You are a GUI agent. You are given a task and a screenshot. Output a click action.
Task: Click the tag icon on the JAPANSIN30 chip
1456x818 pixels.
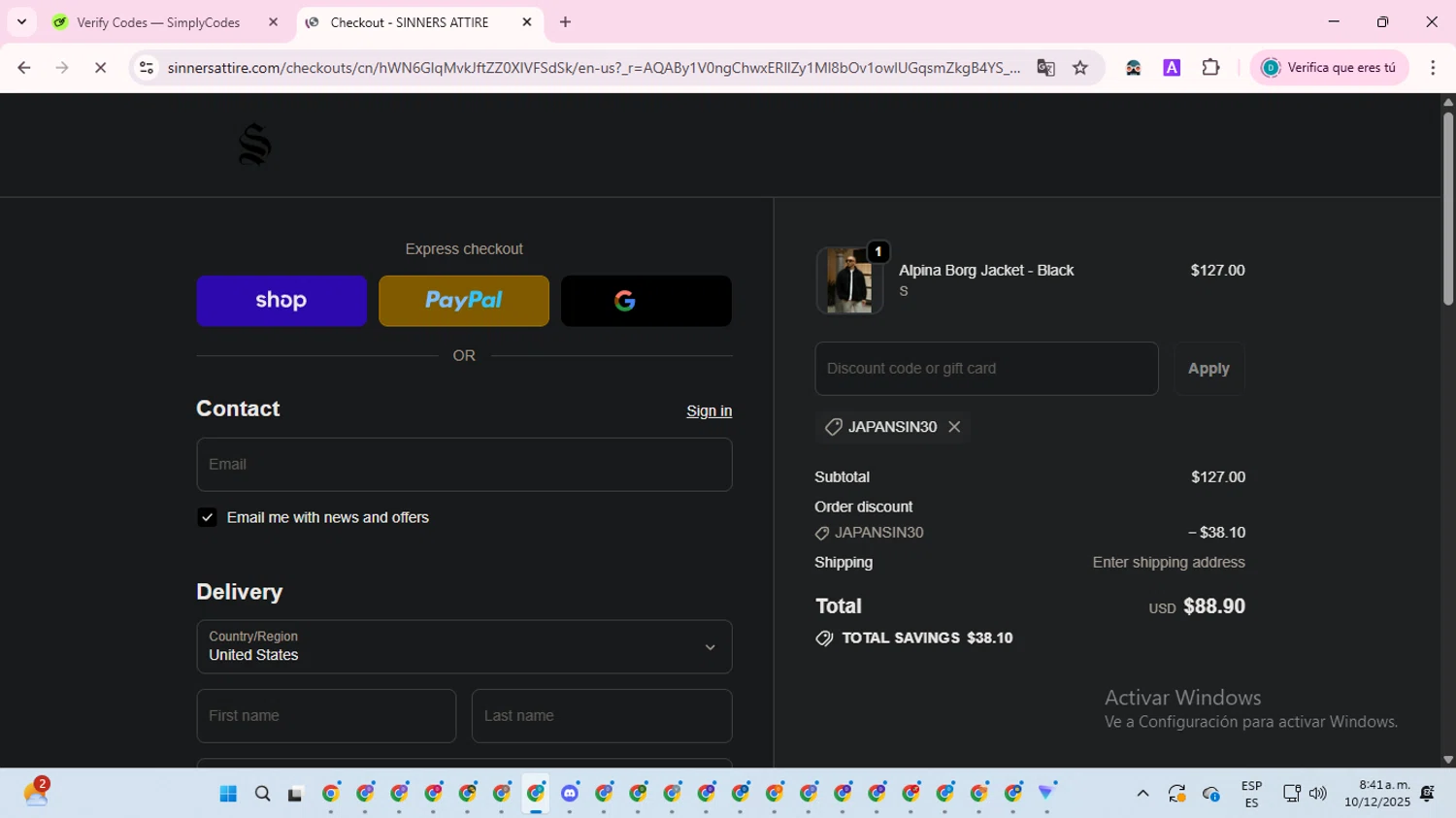coord(833,427)
